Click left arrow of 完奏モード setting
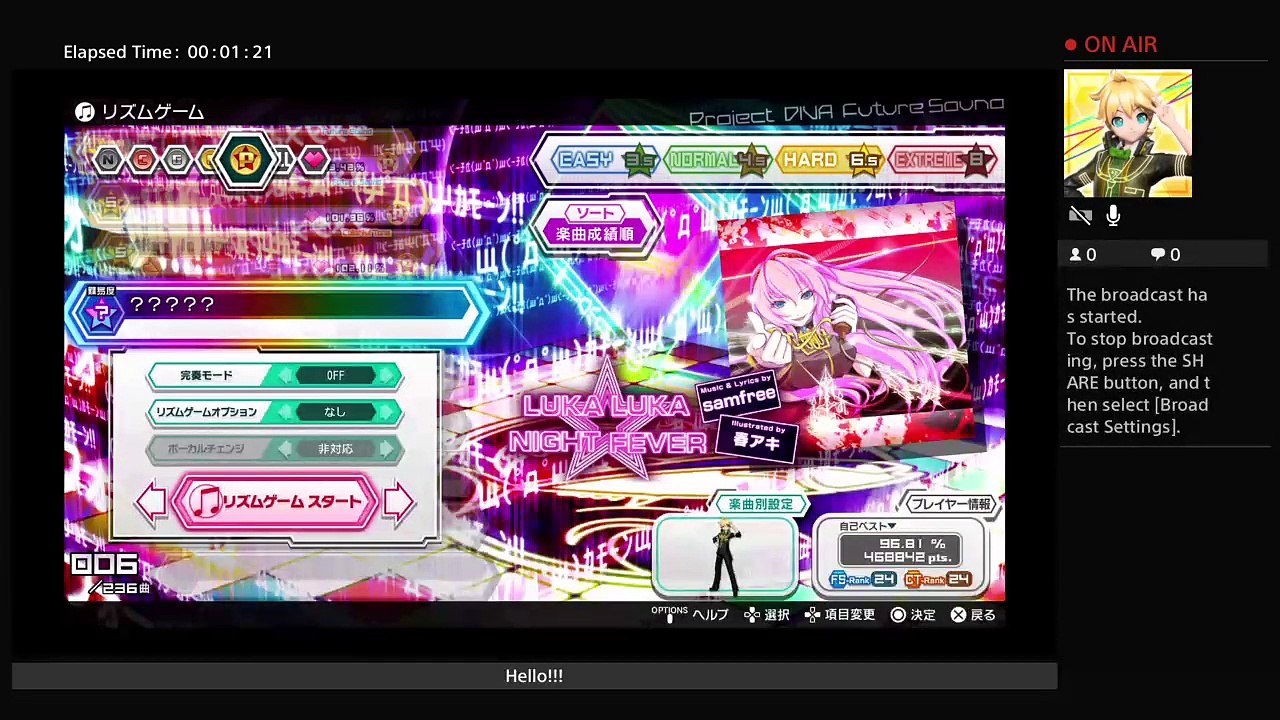This screenshot has height=720, width=1280. coord(285,376)
